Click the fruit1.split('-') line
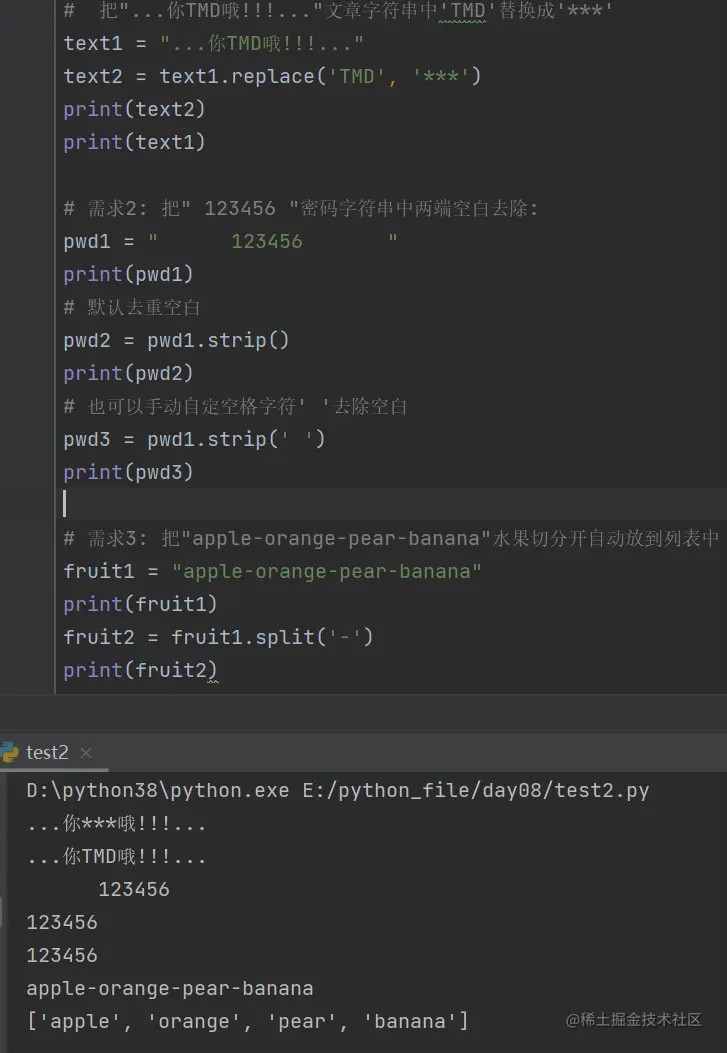 (218, 637)
